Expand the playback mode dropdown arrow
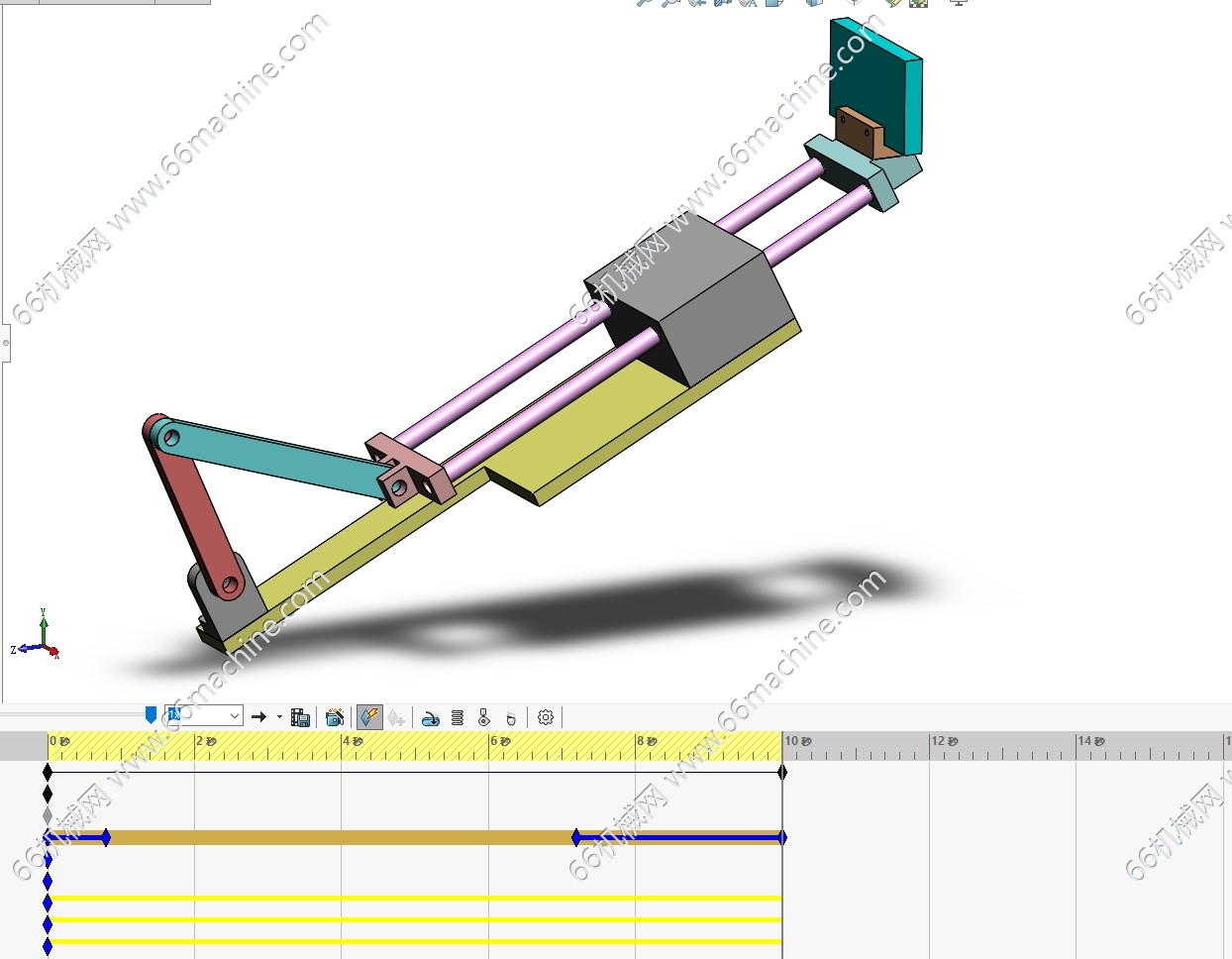Image resolution: width=1232 pixels, height=959 pixels. 279,717
